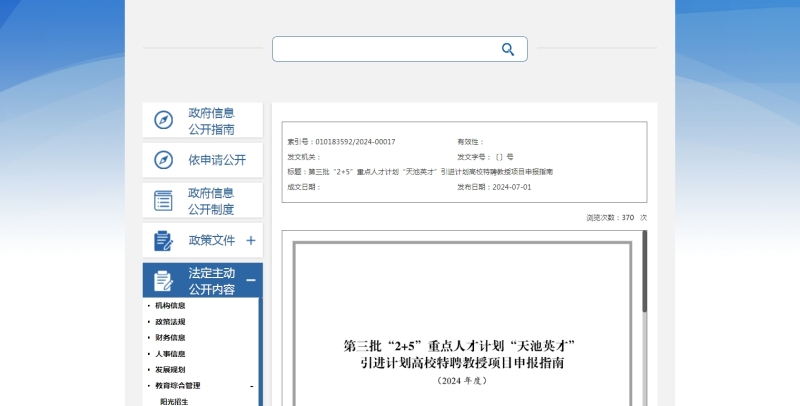The image size is (800, 406).
Task: Click the magnifier search icon
Action: [x=508, y=49]
